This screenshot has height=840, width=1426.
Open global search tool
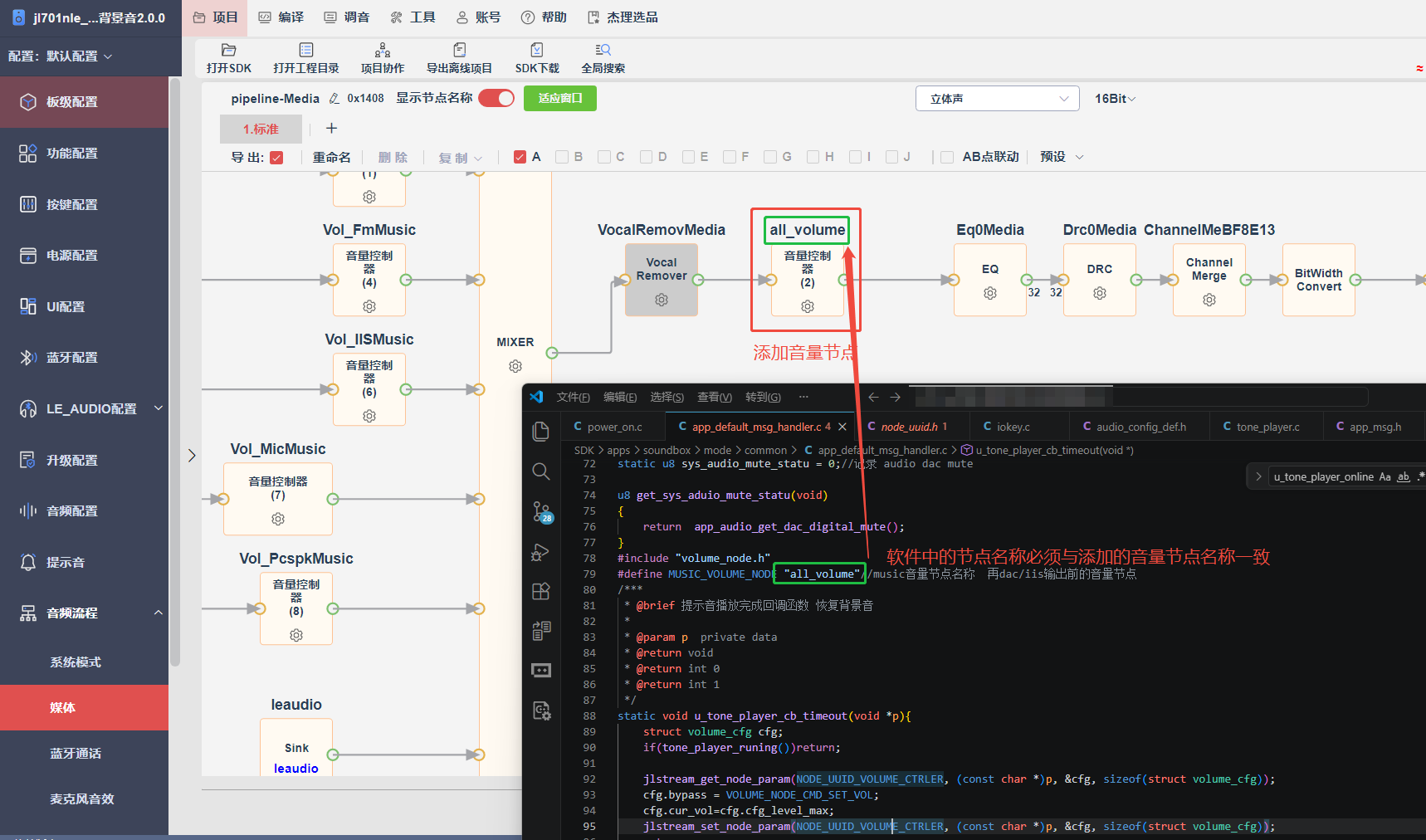603,51
